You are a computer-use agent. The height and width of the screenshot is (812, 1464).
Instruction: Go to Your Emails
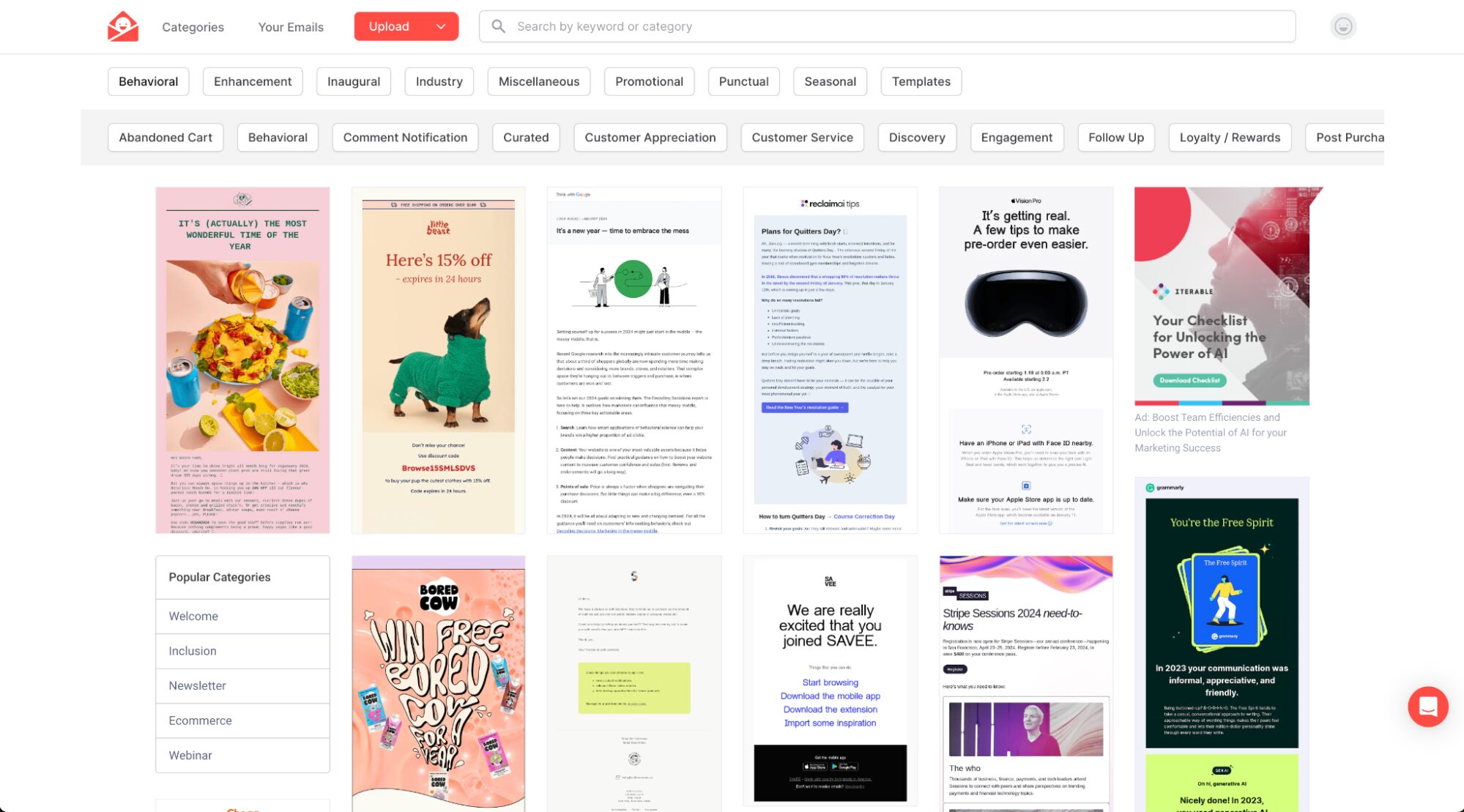click(291, 27)
